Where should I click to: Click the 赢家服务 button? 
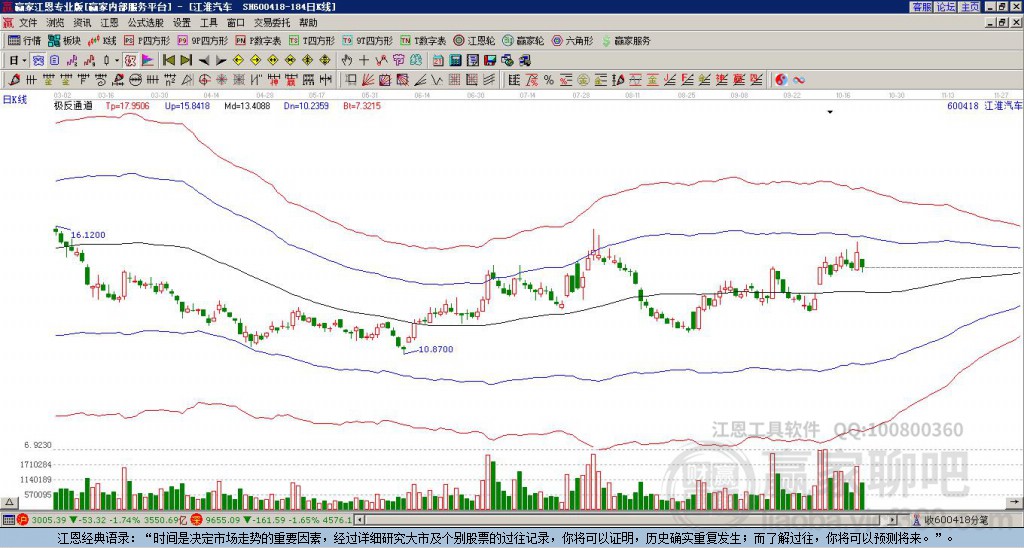point(626,40)
